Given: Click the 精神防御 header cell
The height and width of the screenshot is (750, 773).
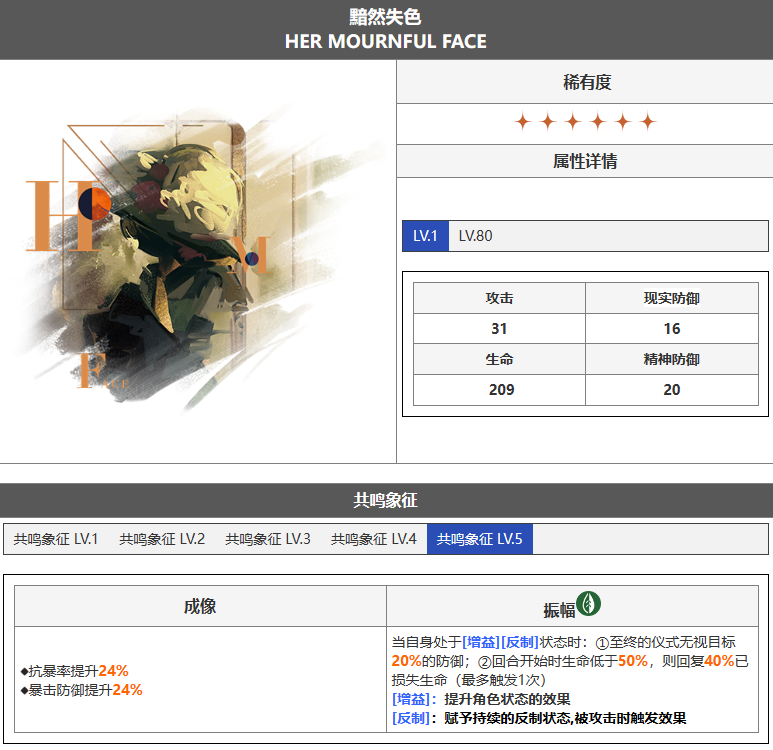Looking at the screenshot, I should coord(671,359).
